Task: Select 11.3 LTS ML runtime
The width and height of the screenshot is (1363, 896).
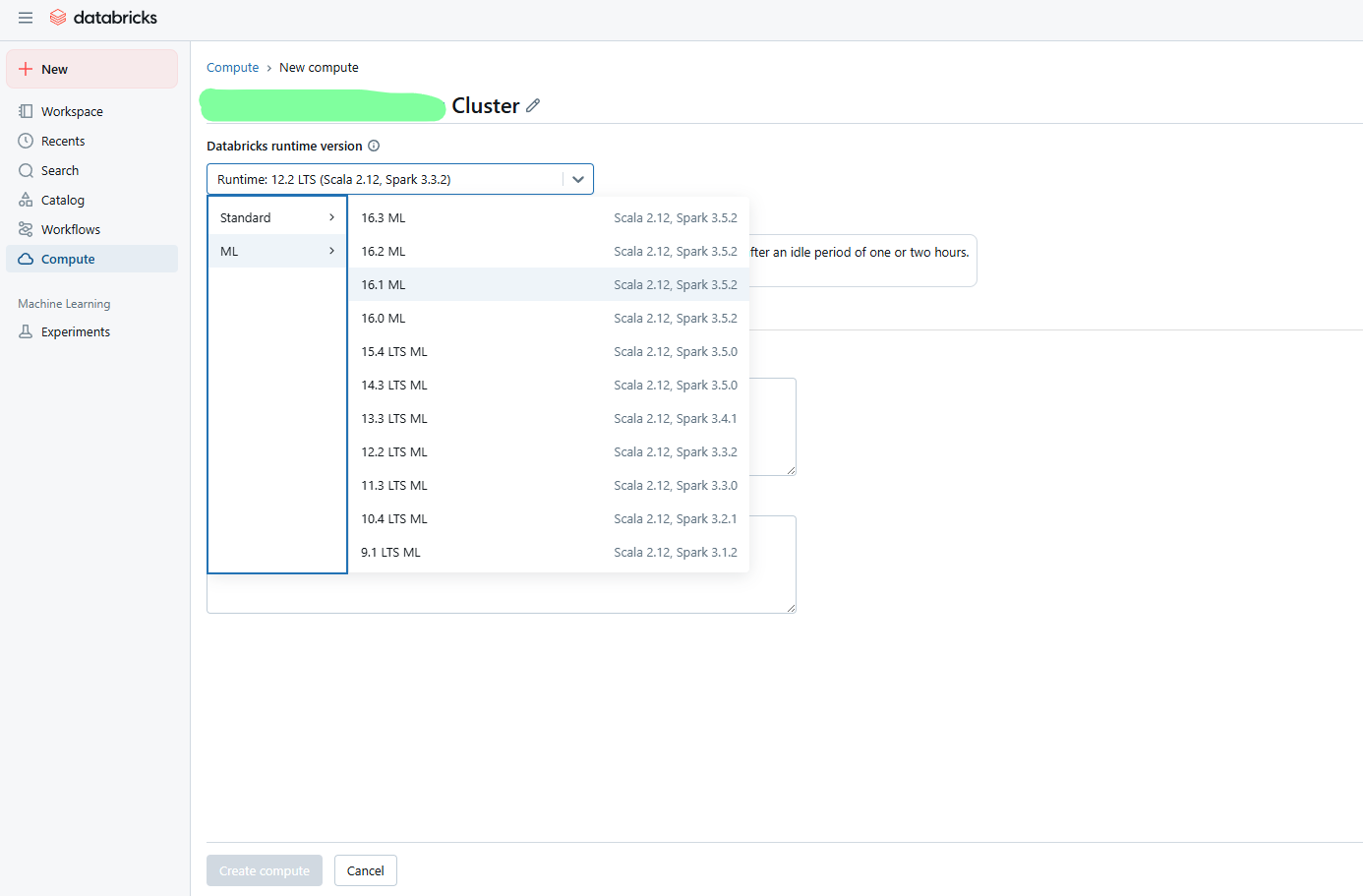Action: tap(549, 485)
